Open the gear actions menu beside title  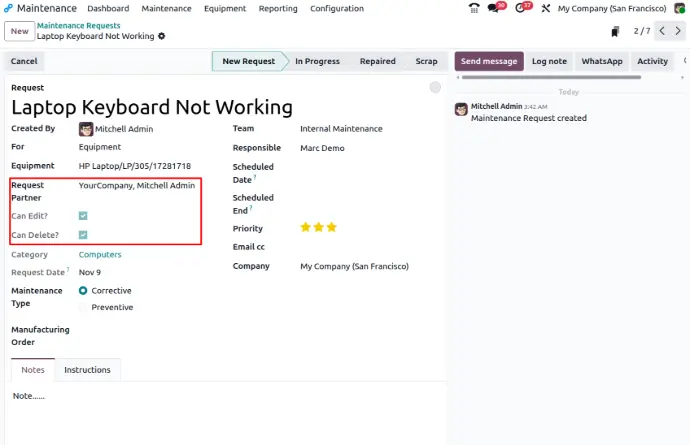click(162, 36)
